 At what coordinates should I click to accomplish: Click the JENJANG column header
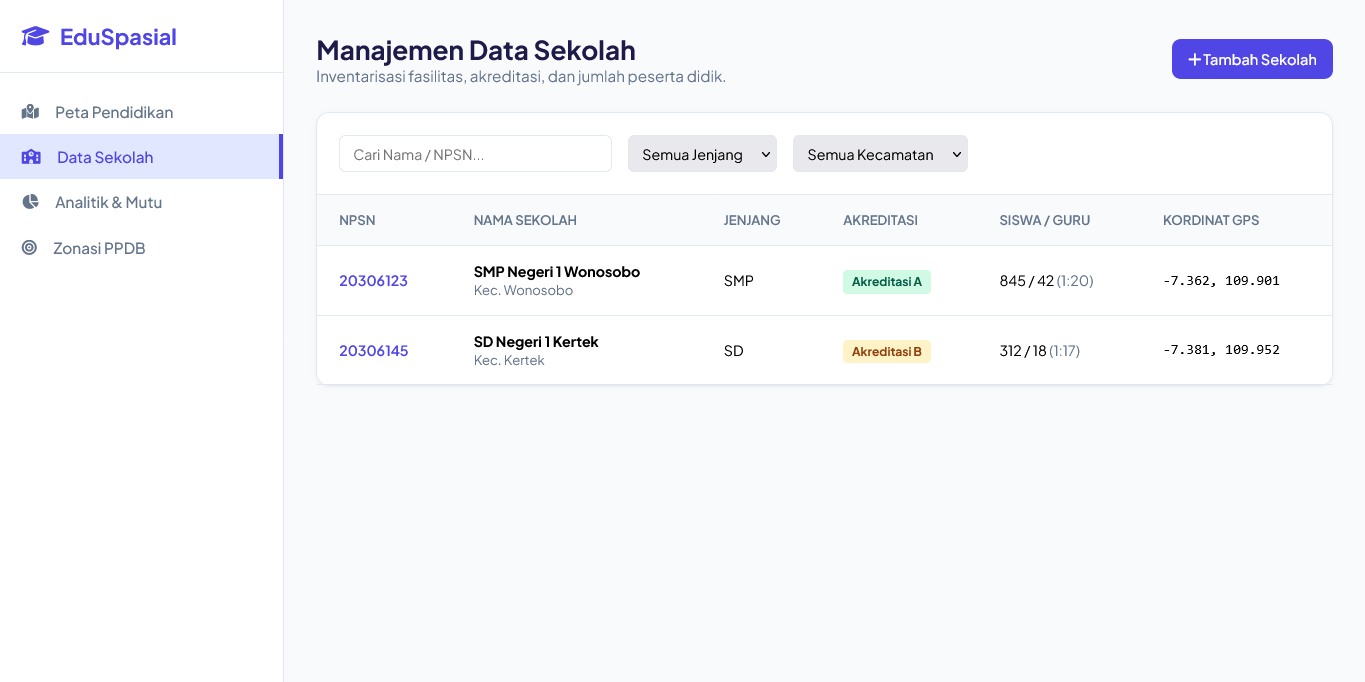752,220
